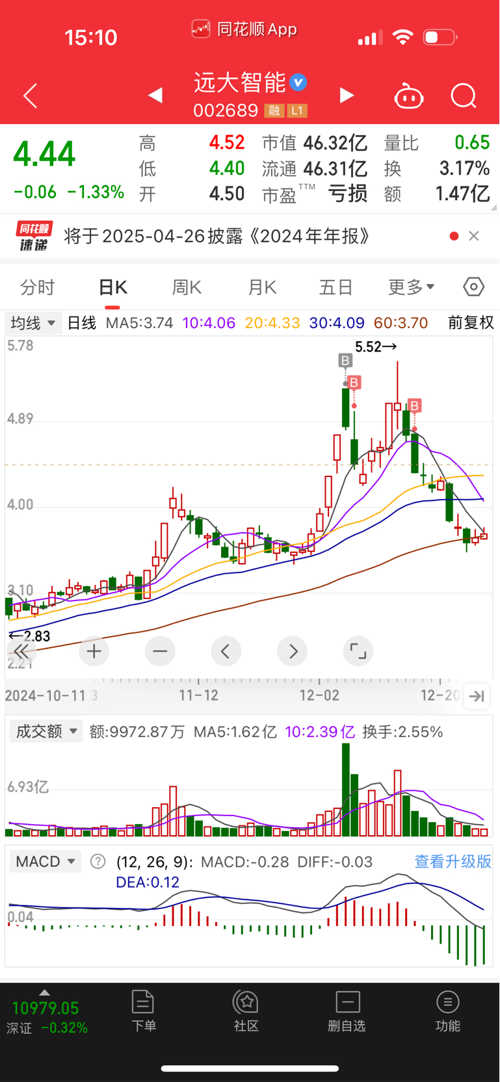
Task: Tap the blue verified badge
Action: pos(299,83)
